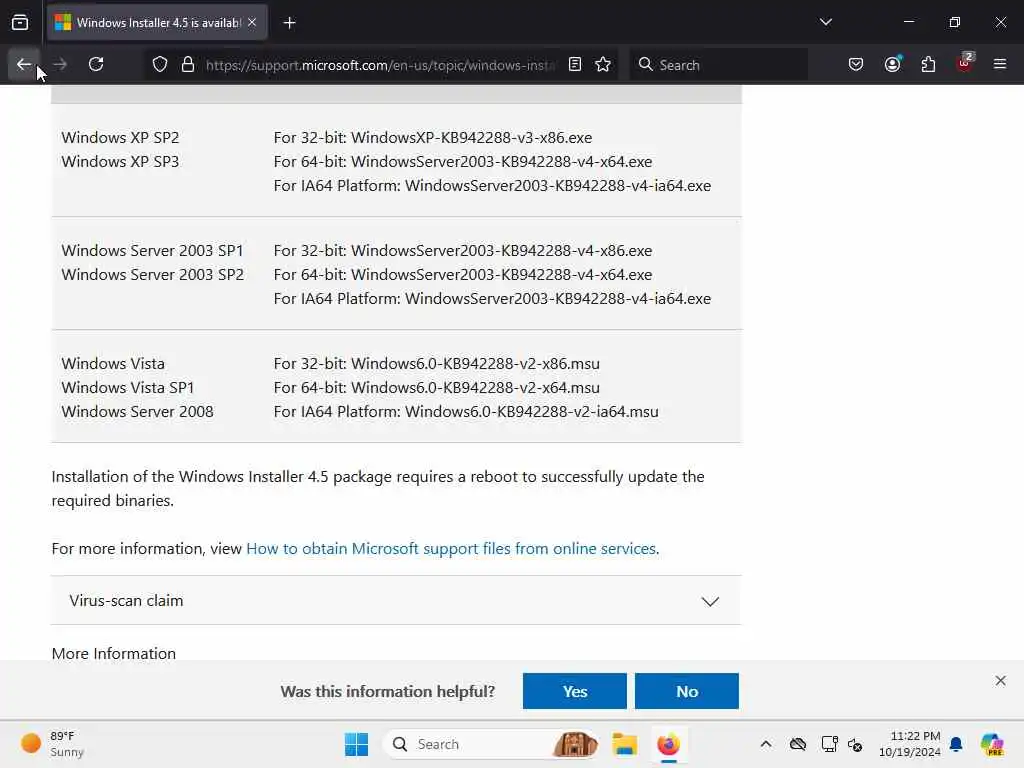Click the forward navigation arrow

60,64
